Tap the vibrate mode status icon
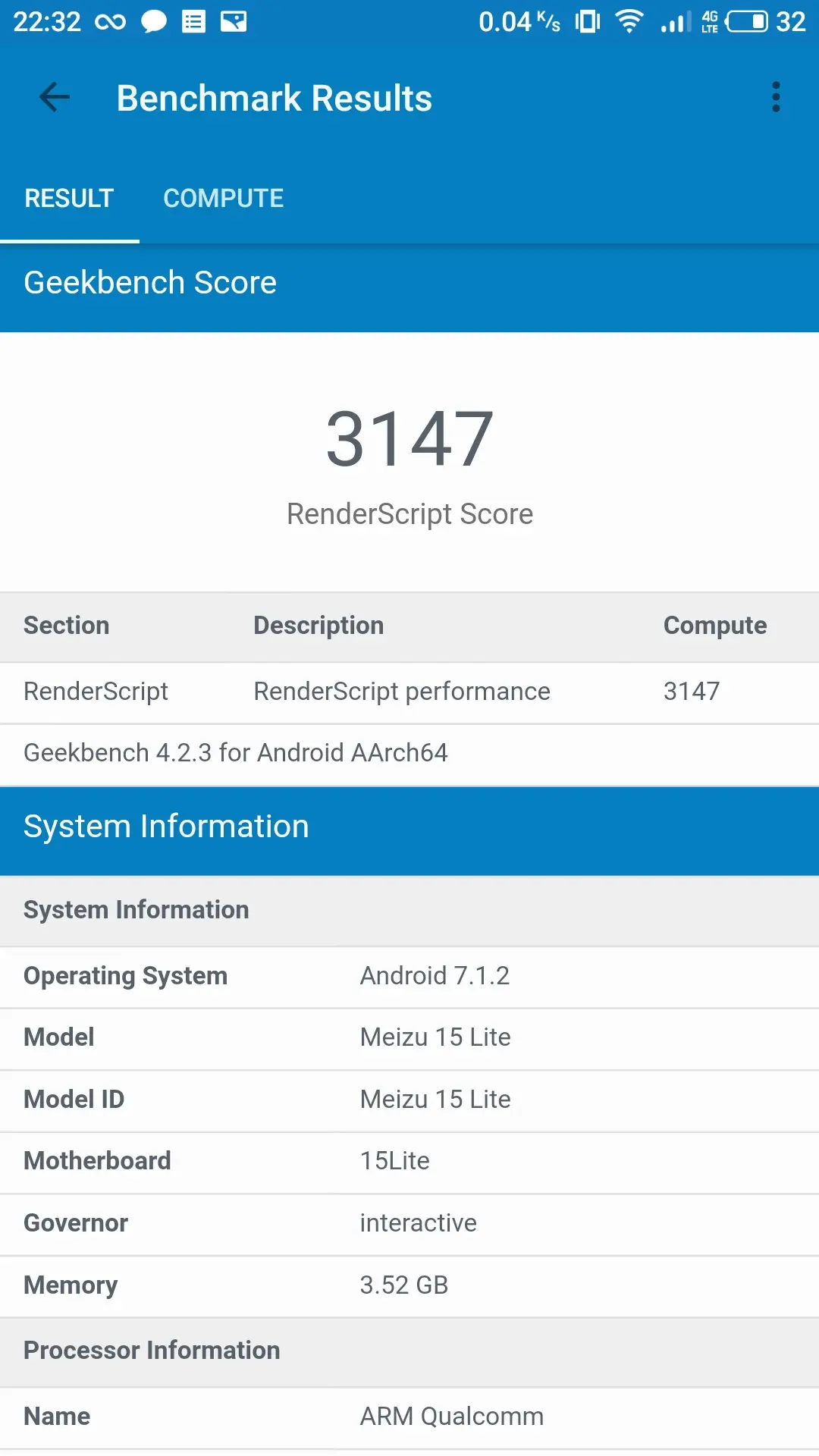The height and width of the screenshot is (1456, 819). [x=588, y=22]
